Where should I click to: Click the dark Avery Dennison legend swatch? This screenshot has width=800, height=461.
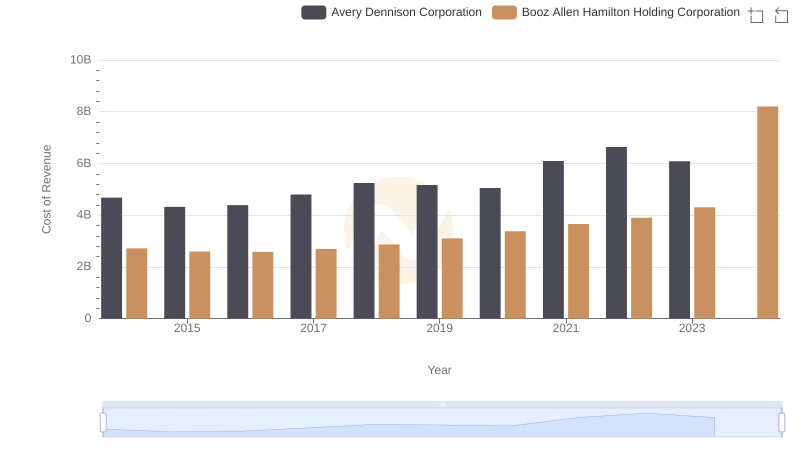pyautogui.click(x=314, y=12)
